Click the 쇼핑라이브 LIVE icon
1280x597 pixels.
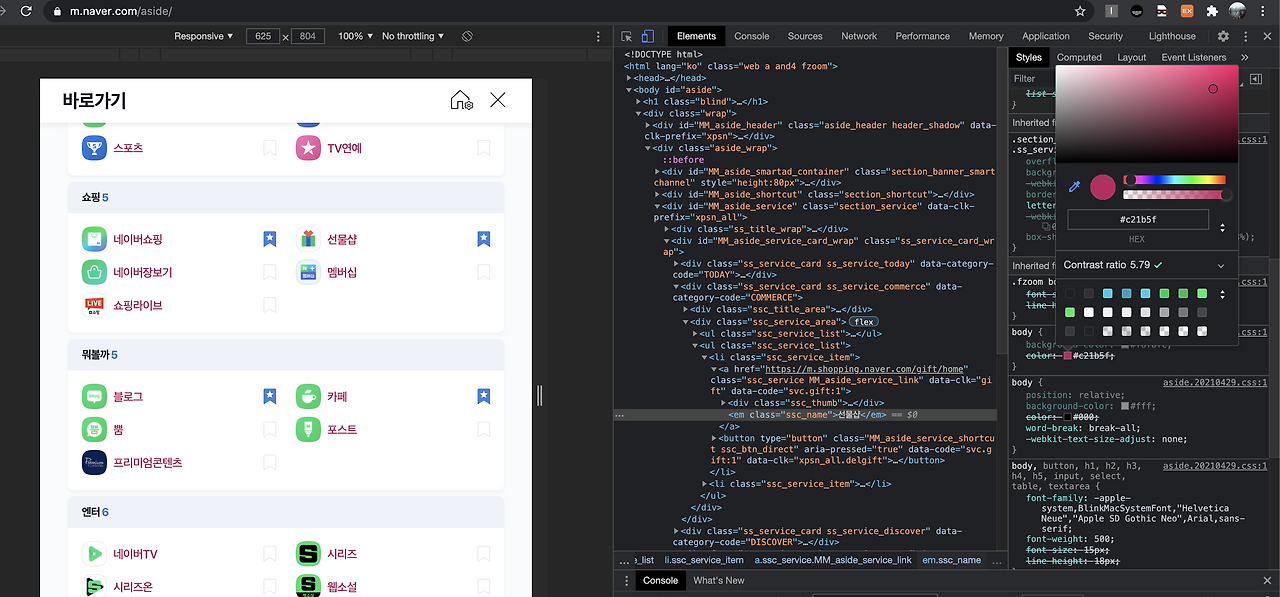point(94,305)
